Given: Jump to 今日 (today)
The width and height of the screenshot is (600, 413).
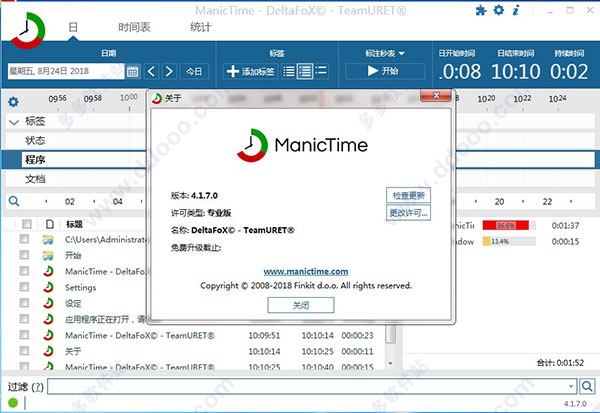Looking at the screenshot, I should [194, 71].
